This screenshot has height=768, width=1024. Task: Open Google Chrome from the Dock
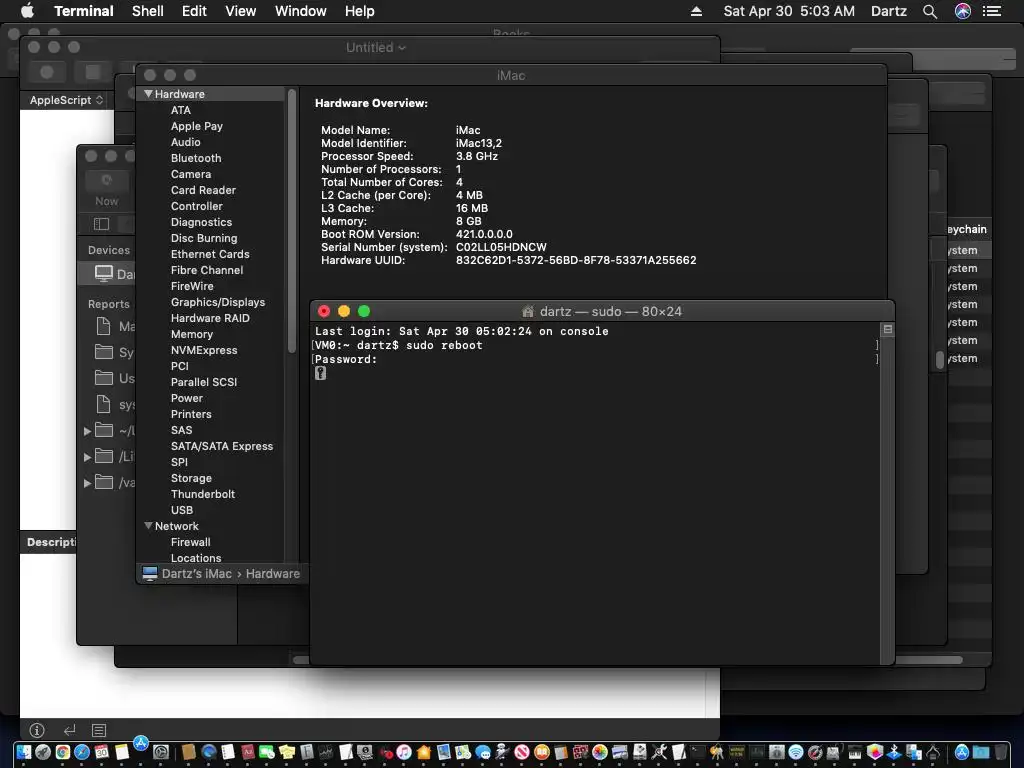(63, 752)
